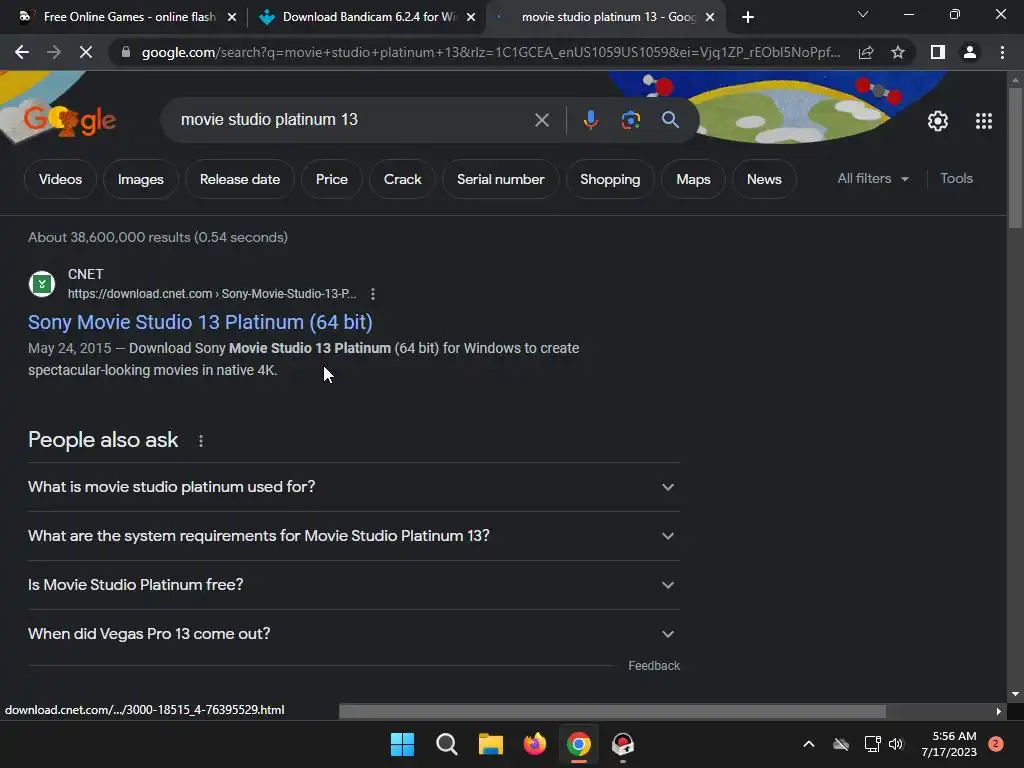Open Google apps grid
The height and width of the screenshot is (768, 1024).
(984, 121)
